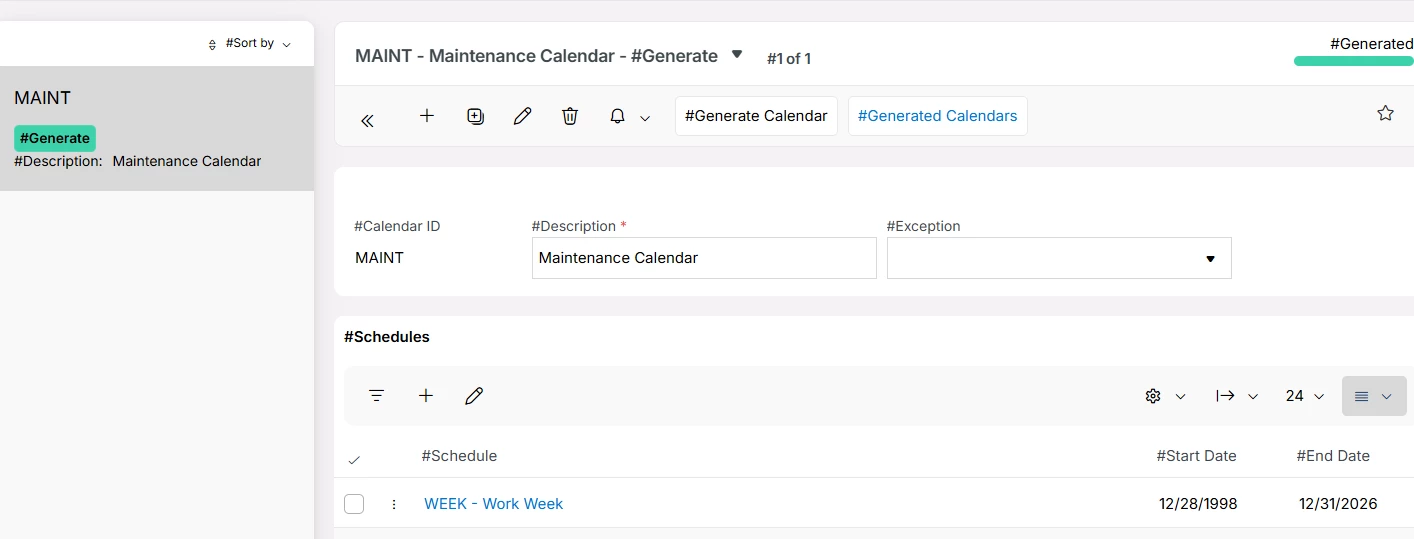Mark this record as favorite with star
The width and height of the screenshot is (1414, 539).
click(x=1385, y=113)
